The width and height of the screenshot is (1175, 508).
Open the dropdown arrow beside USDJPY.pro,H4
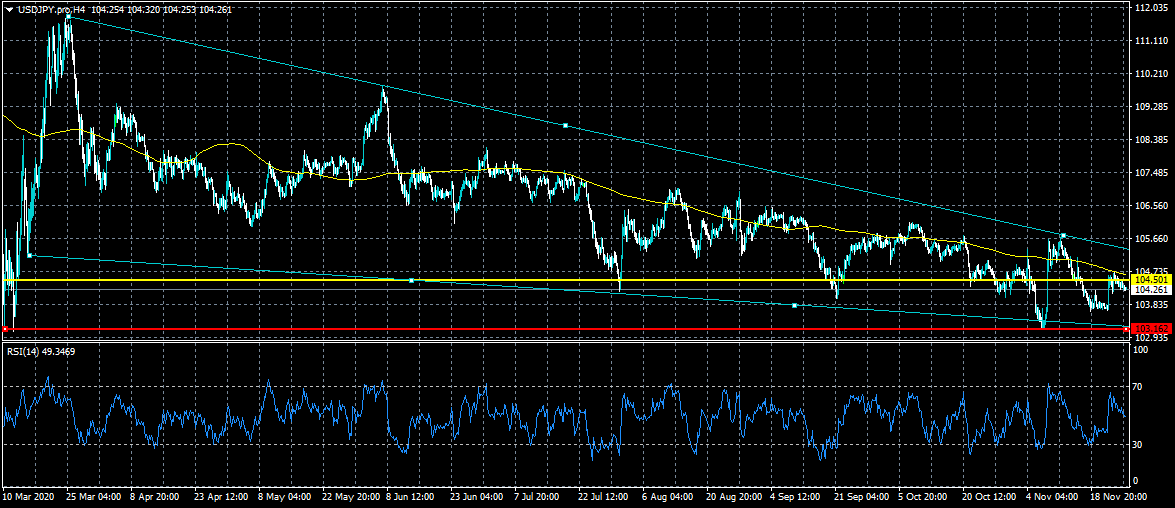point(9,9)
